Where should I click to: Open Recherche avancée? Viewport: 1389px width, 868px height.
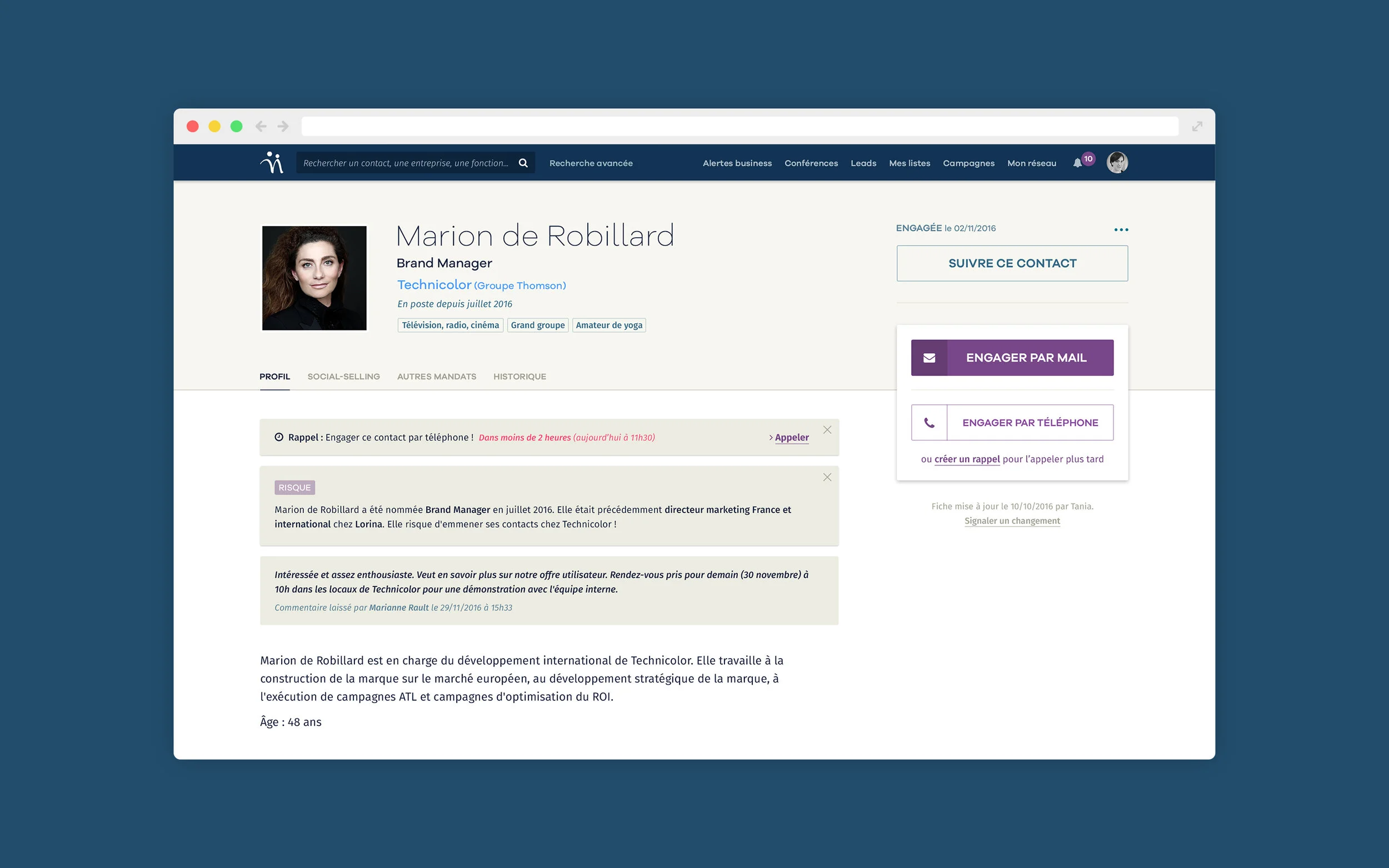pyautogui.click(x=591, y=163)
